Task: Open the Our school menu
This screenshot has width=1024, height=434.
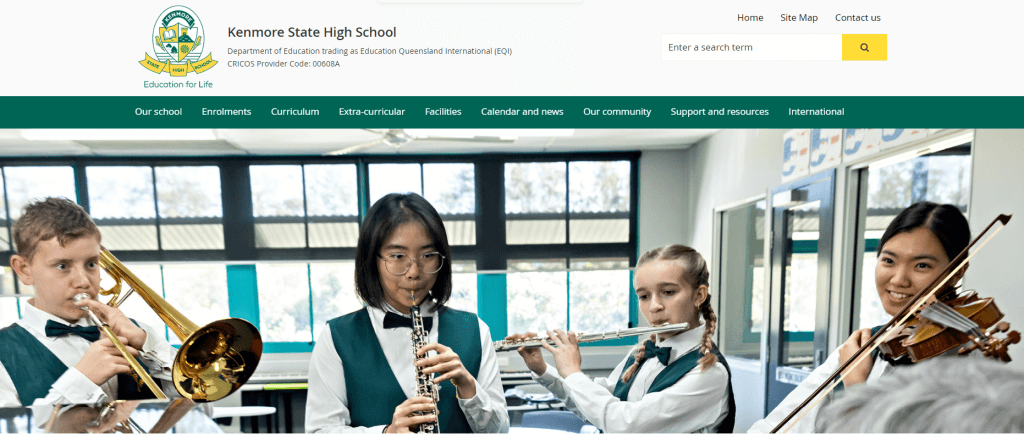Action: [x=158, y=112]
